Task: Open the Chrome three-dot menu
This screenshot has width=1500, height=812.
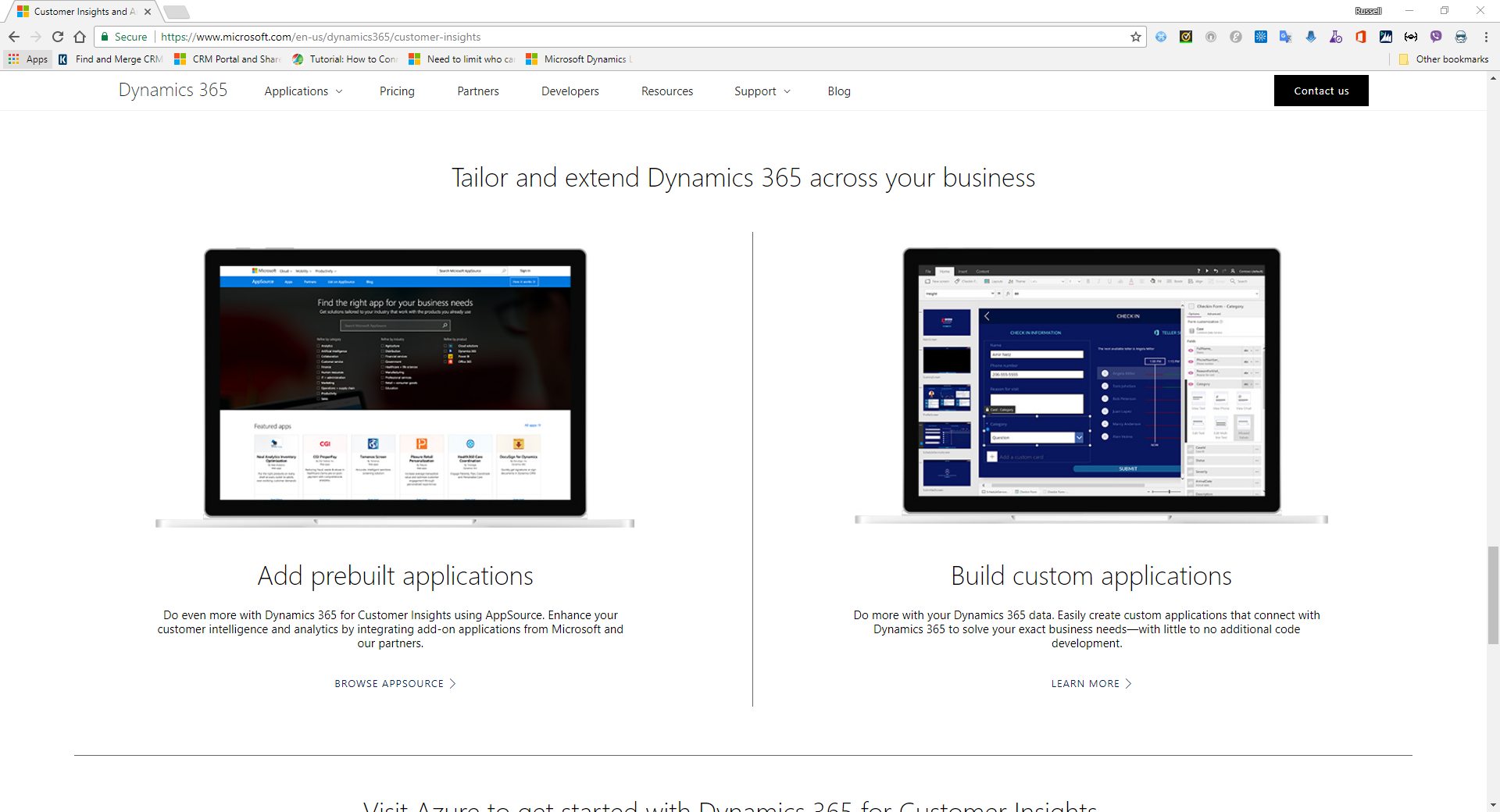Action: (x=1485, y=37)
